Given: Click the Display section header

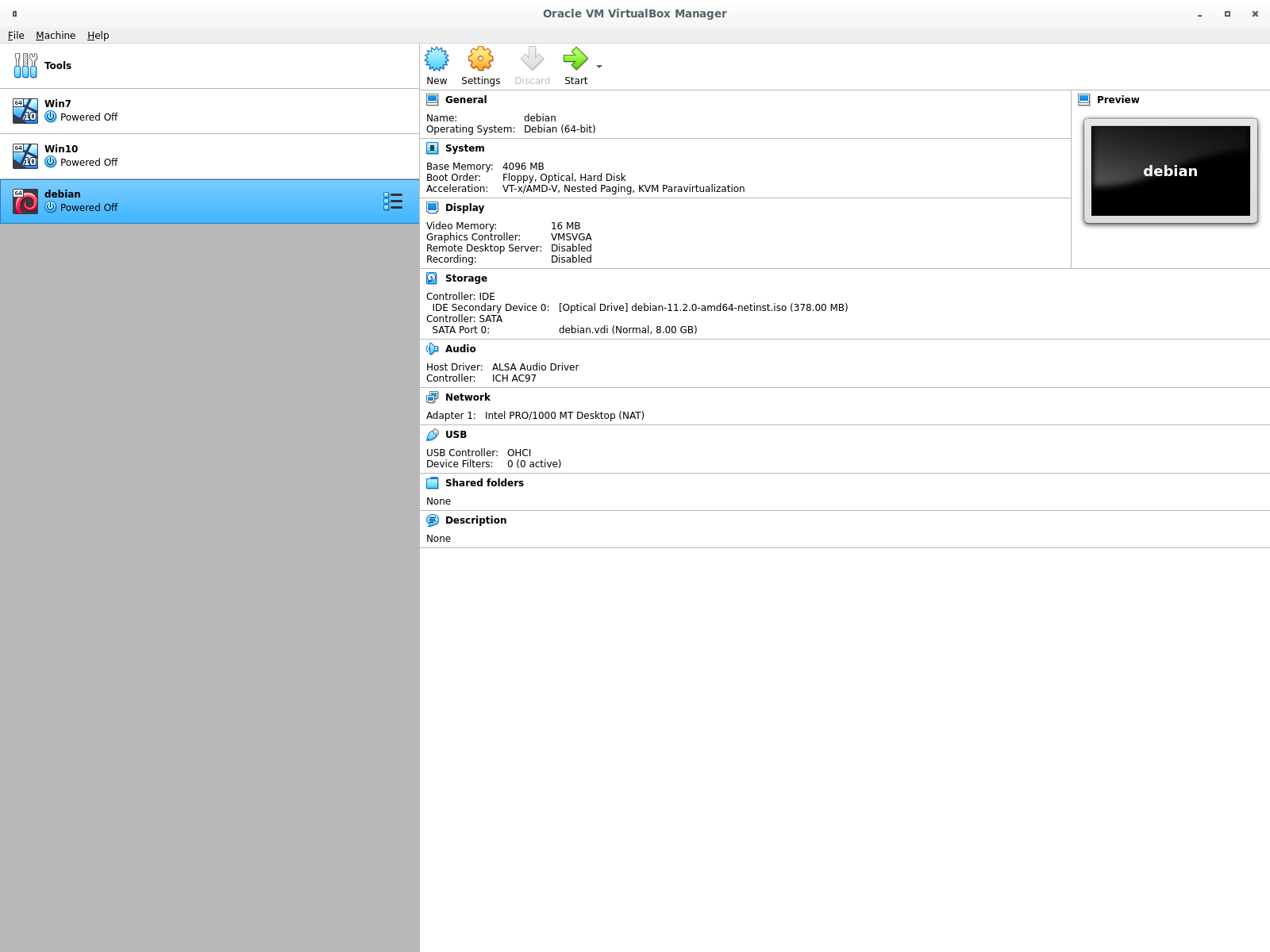Looking at the screenshot, I should [464, 208].
